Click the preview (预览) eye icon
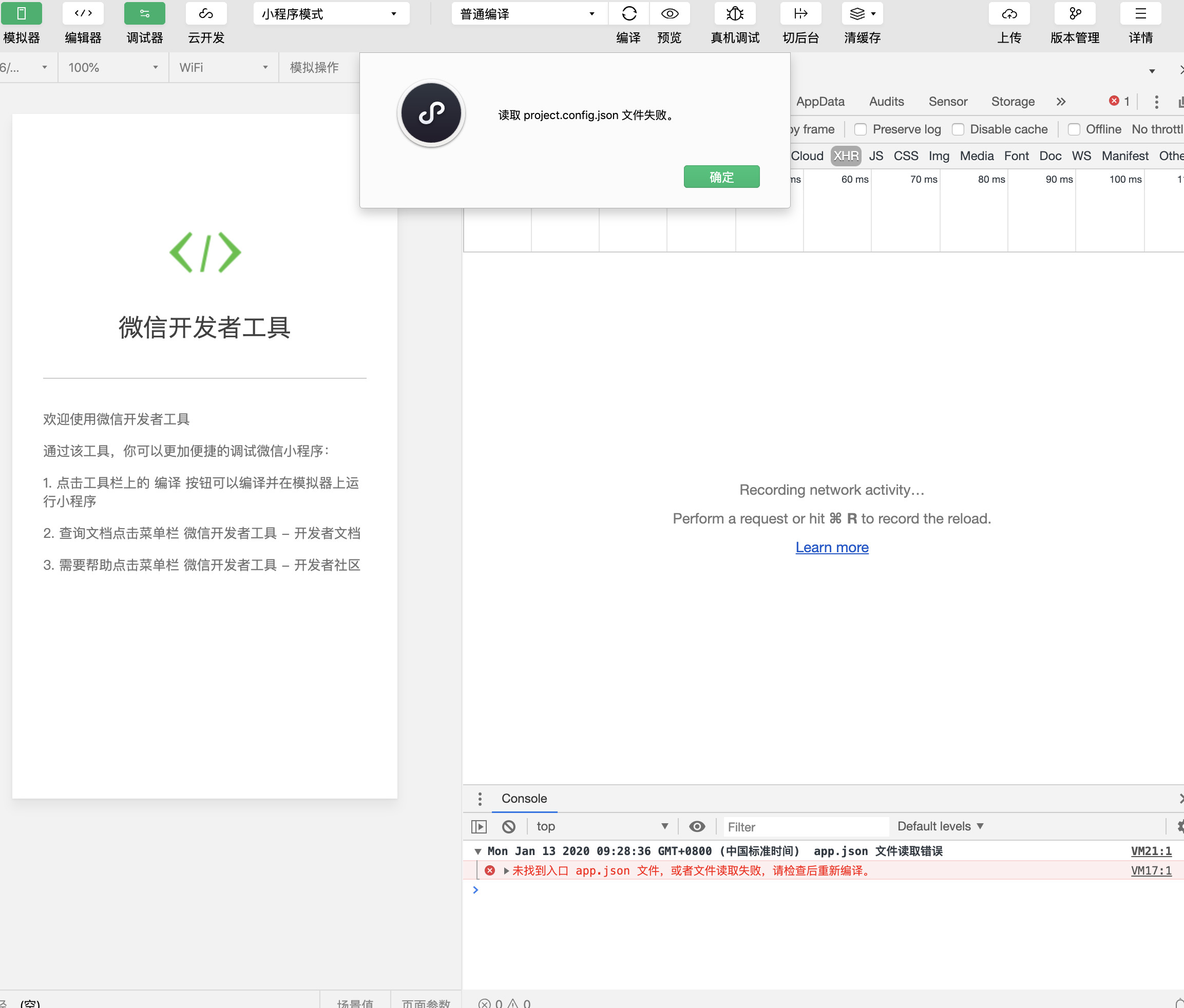Viewport: 1184px width, 1008px height. [x=669, y=13]
